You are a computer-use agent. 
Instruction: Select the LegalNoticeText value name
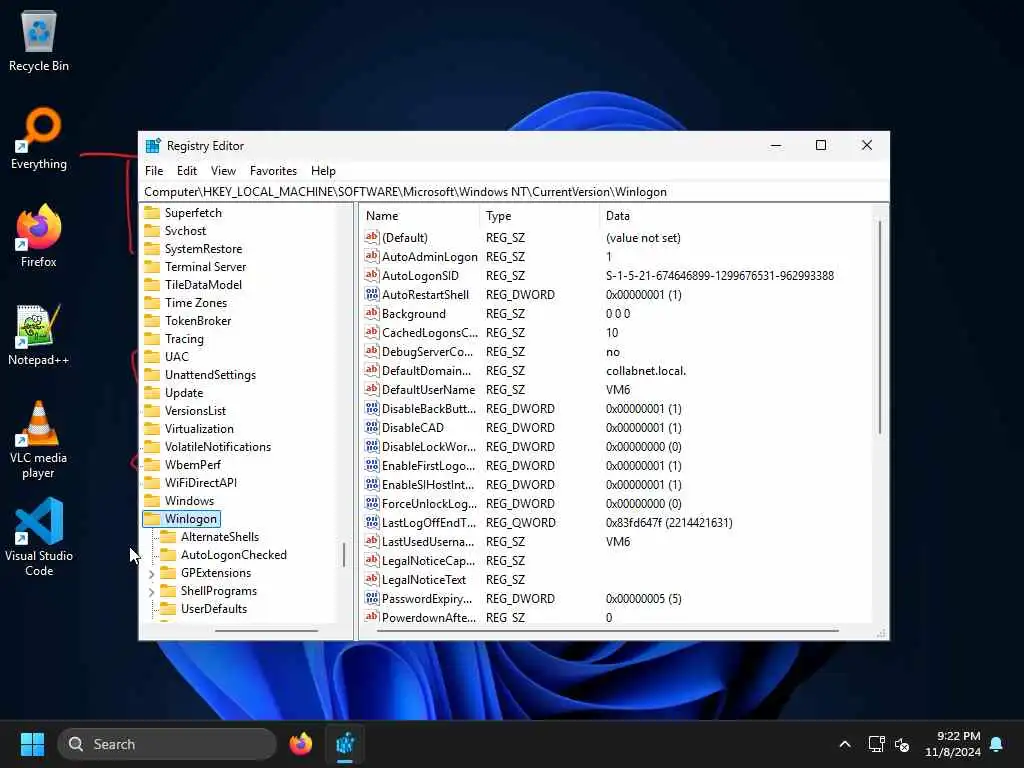(x=424, y=580)
